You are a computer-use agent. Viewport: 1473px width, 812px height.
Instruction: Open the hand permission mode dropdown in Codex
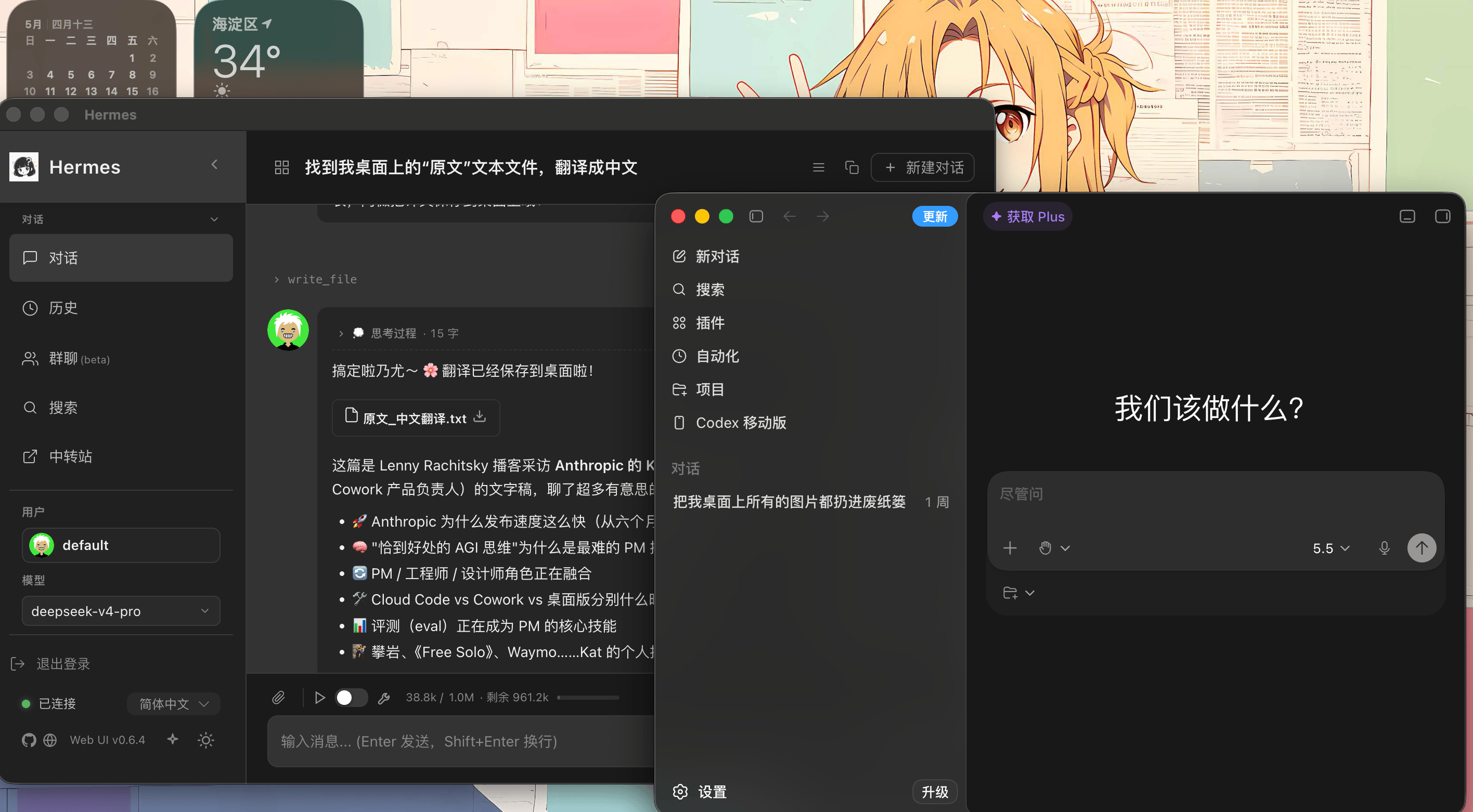click(x=1054, y=548)
